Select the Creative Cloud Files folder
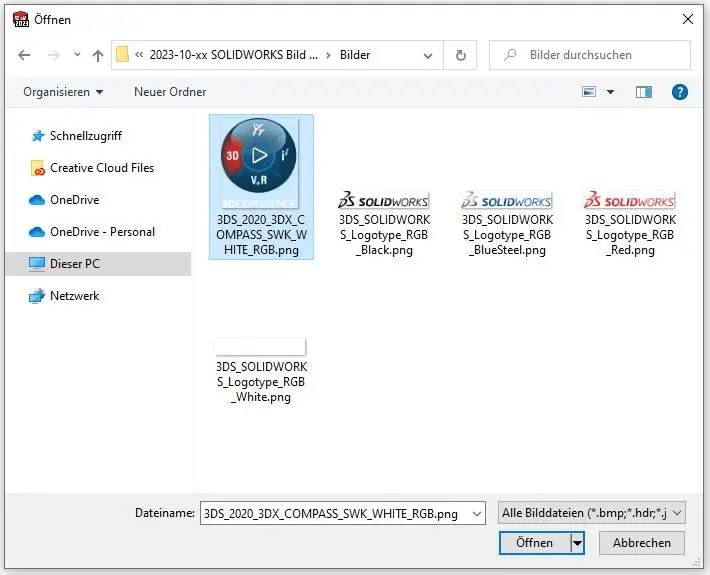Screen dimensions: 710x575 coord(101,168)
